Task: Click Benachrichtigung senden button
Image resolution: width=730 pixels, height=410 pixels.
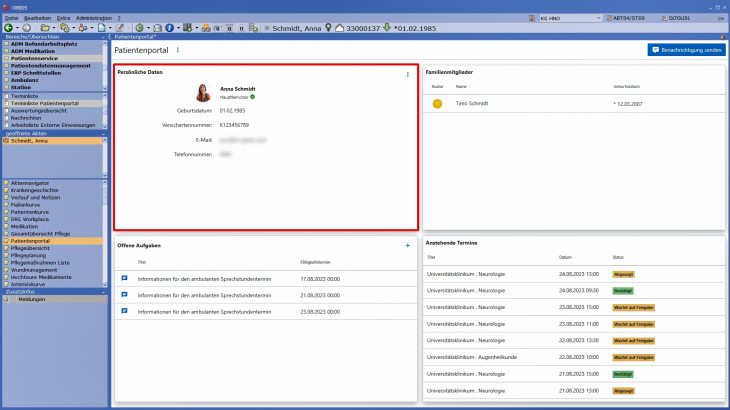Action: coord(685,49)
